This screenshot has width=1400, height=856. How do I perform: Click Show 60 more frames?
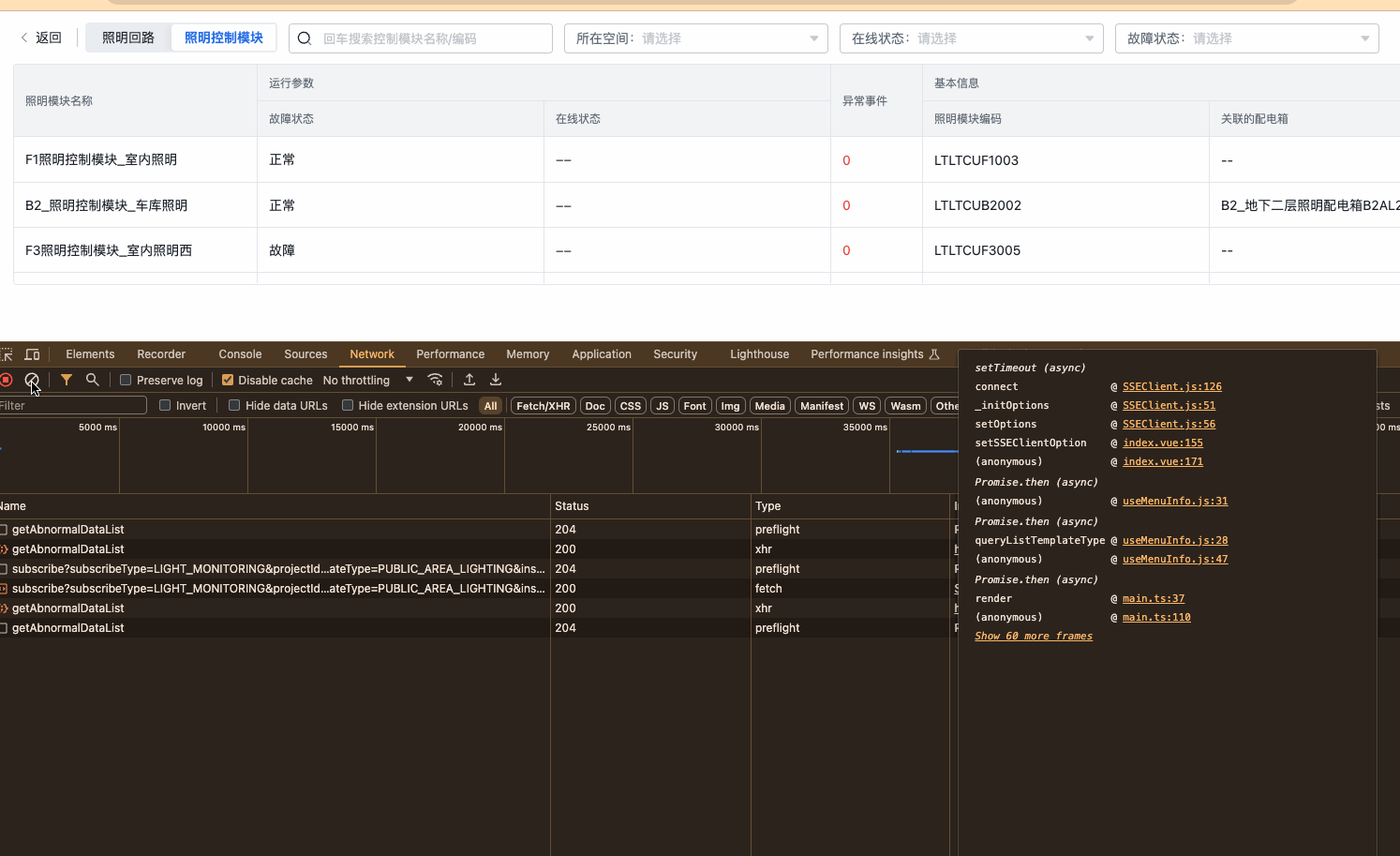coord(1034,636)
